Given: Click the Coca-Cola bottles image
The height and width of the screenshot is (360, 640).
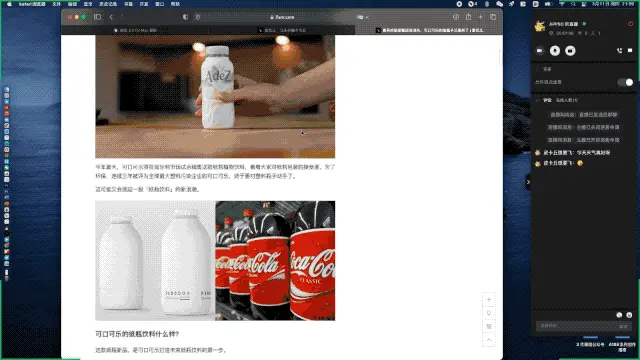Looking at the screenshot, I should 275,260.
